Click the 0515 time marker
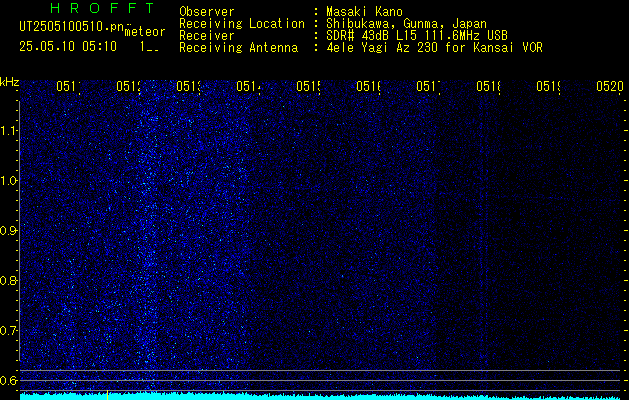 click(x=308, y=86)
